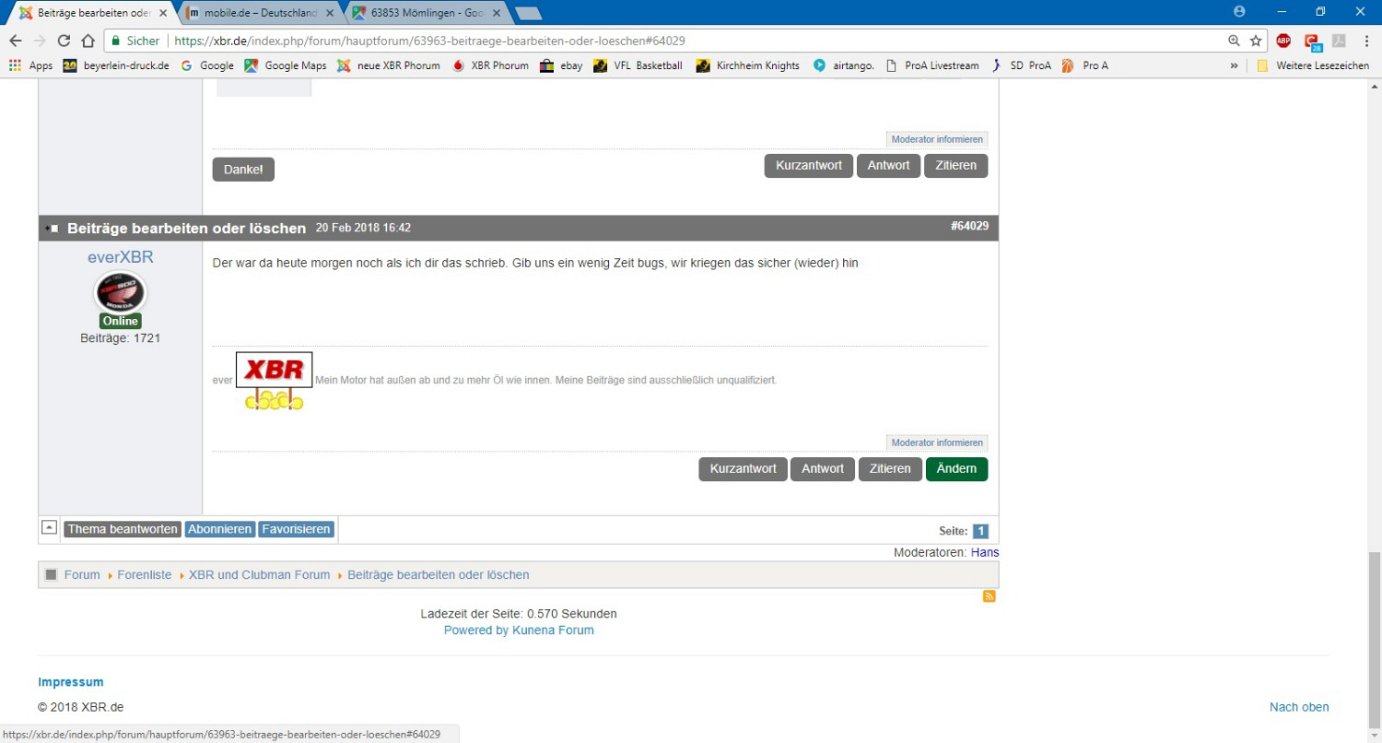Image resolution: width=1382 pixels, height=743 pixels.
Task: Click the zoom magnifier icon in the address bar
Action: click(1234, 41)
